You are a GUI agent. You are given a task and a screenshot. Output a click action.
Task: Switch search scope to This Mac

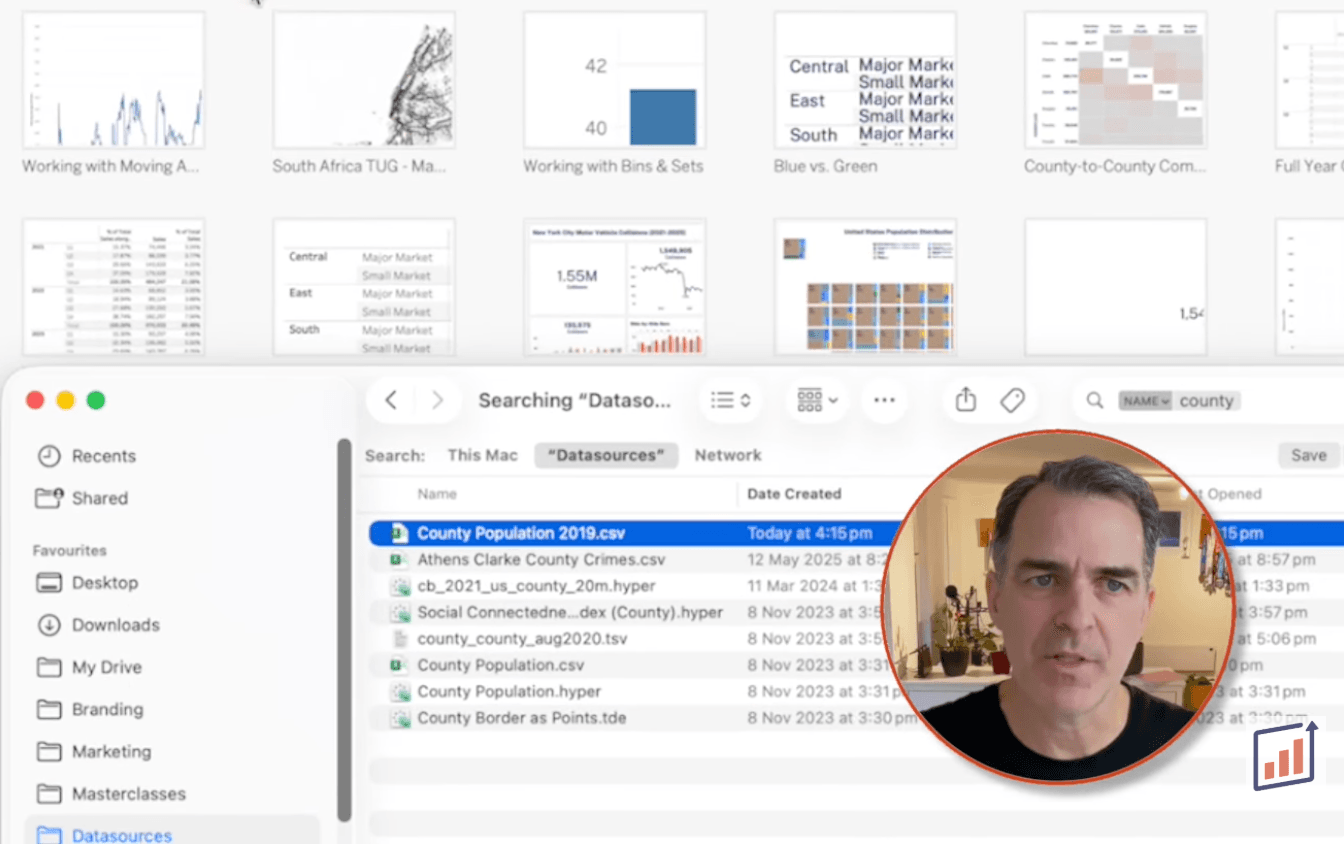pos(482,455)
